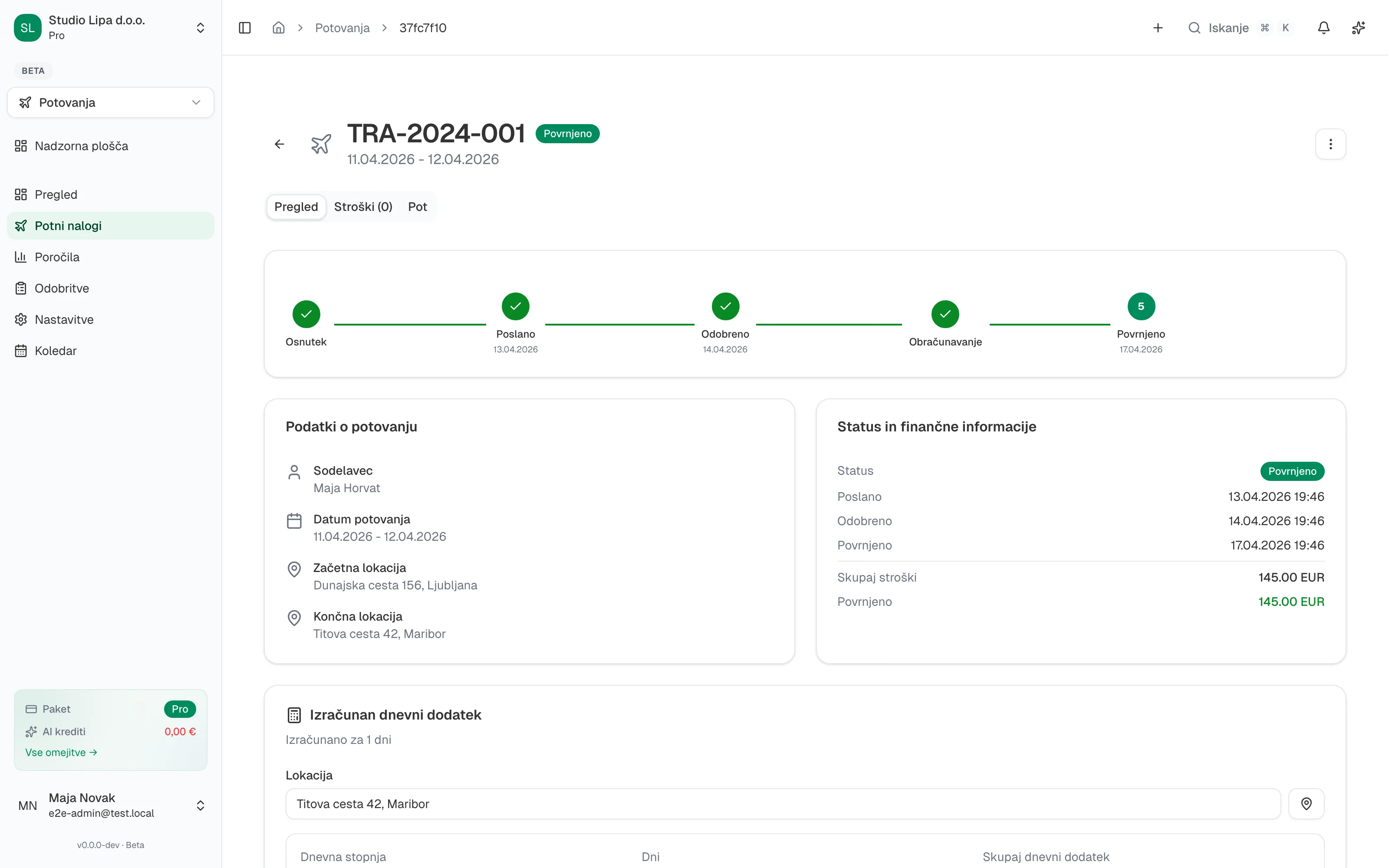
Task: Click the Nadzorna plošča dashboard icon
Action: 21,146
